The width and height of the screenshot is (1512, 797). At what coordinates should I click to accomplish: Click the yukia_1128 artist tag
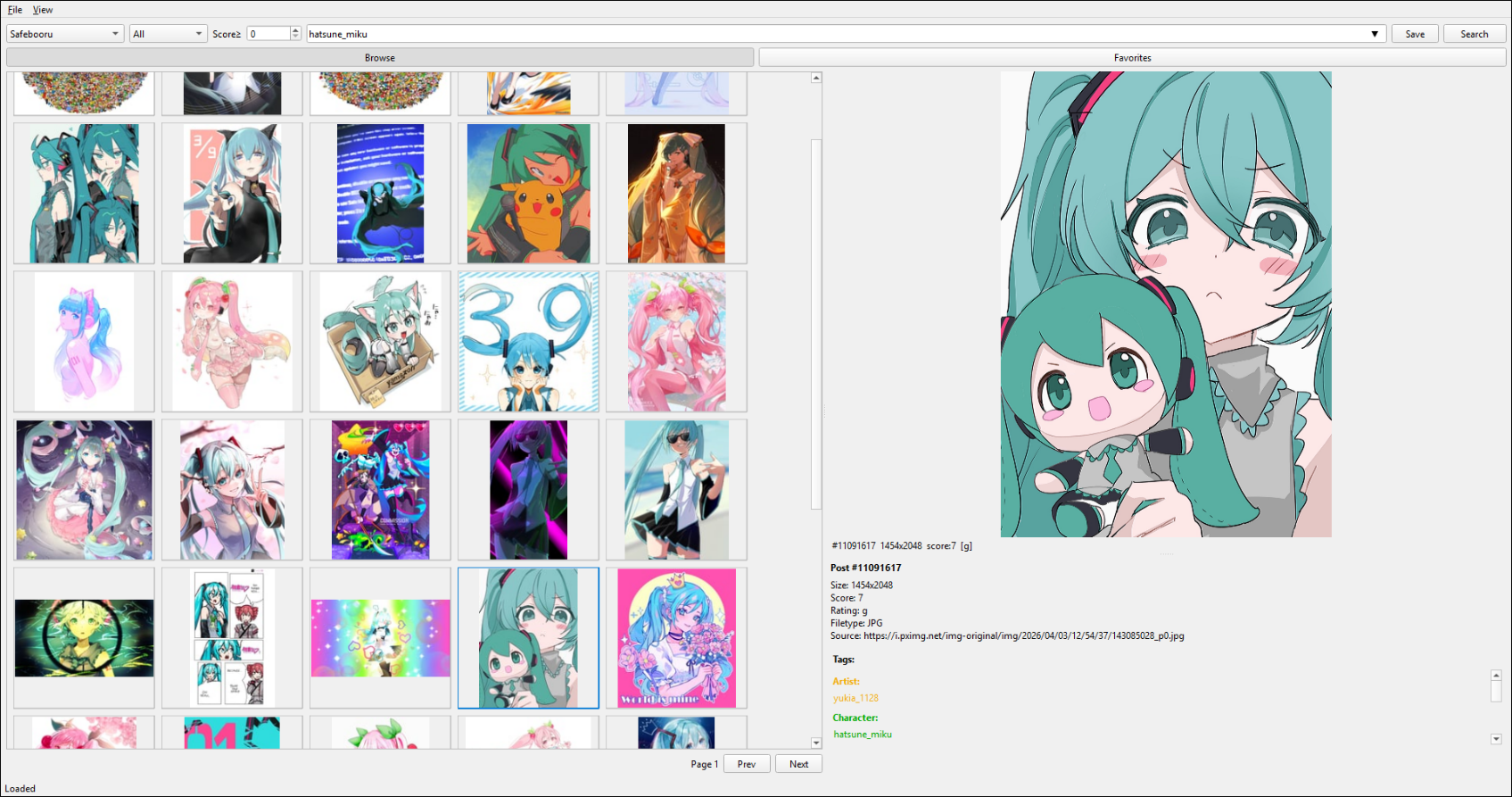[855, 698]
